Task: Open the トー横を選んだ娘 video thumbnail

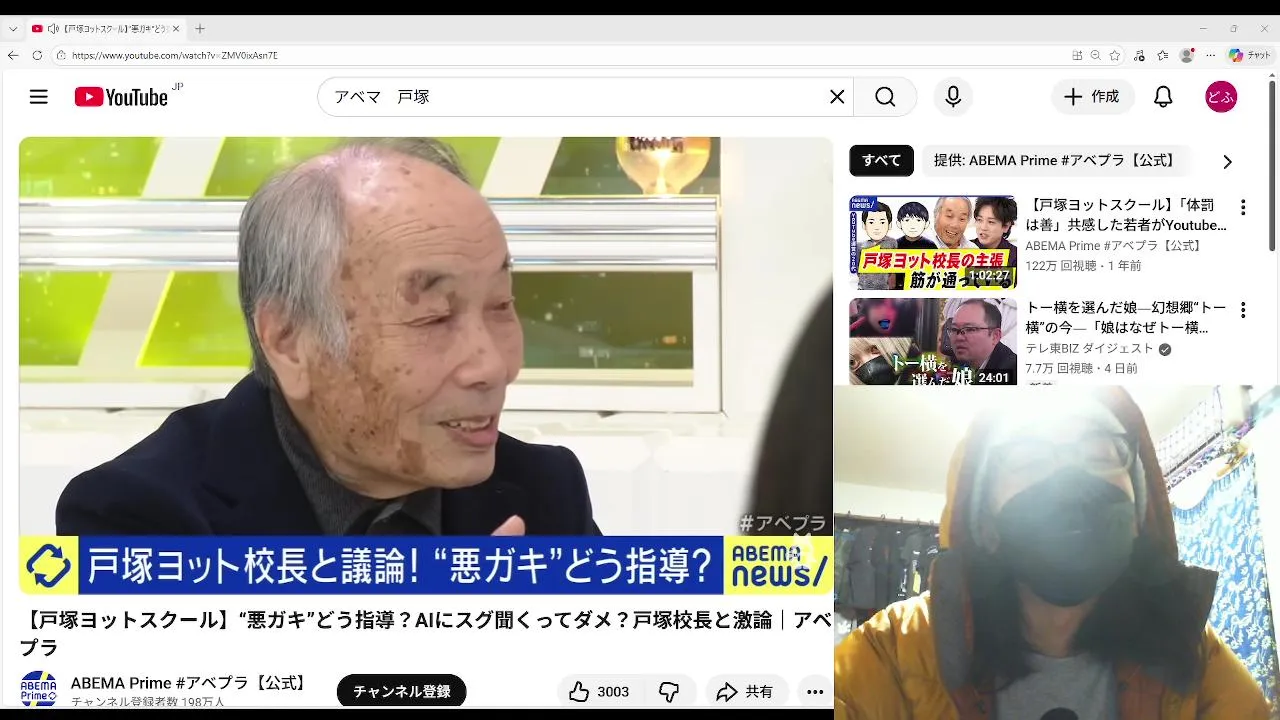Action: point(933,342)
